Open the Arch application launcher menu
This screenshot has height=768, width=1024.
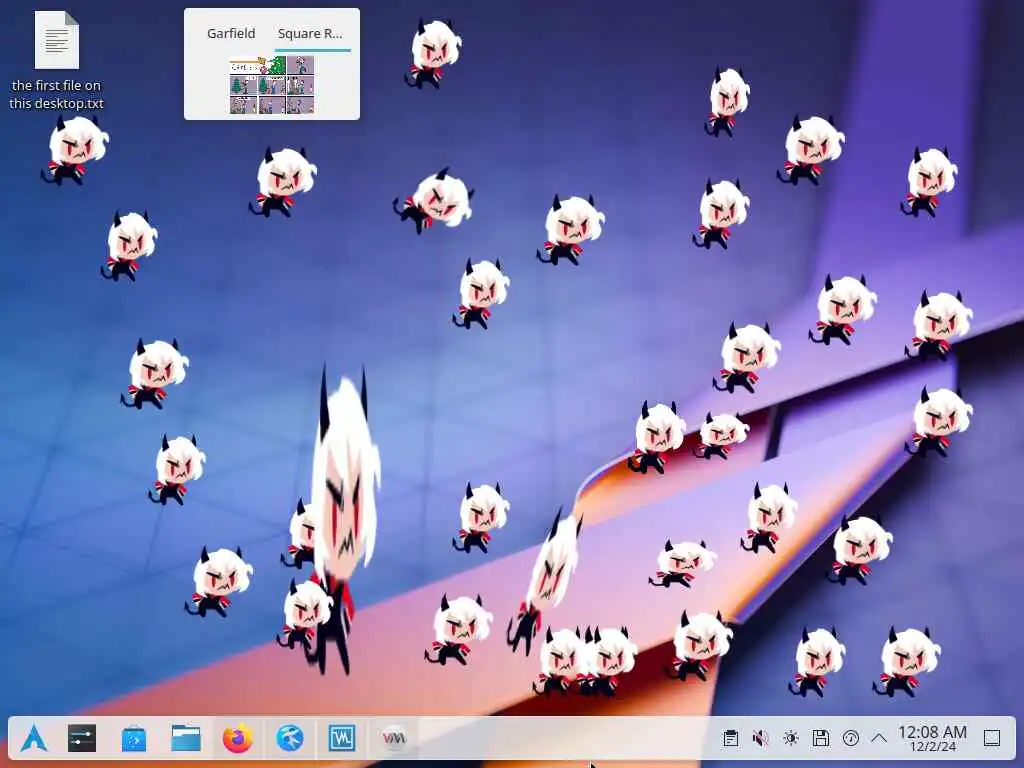33,739
